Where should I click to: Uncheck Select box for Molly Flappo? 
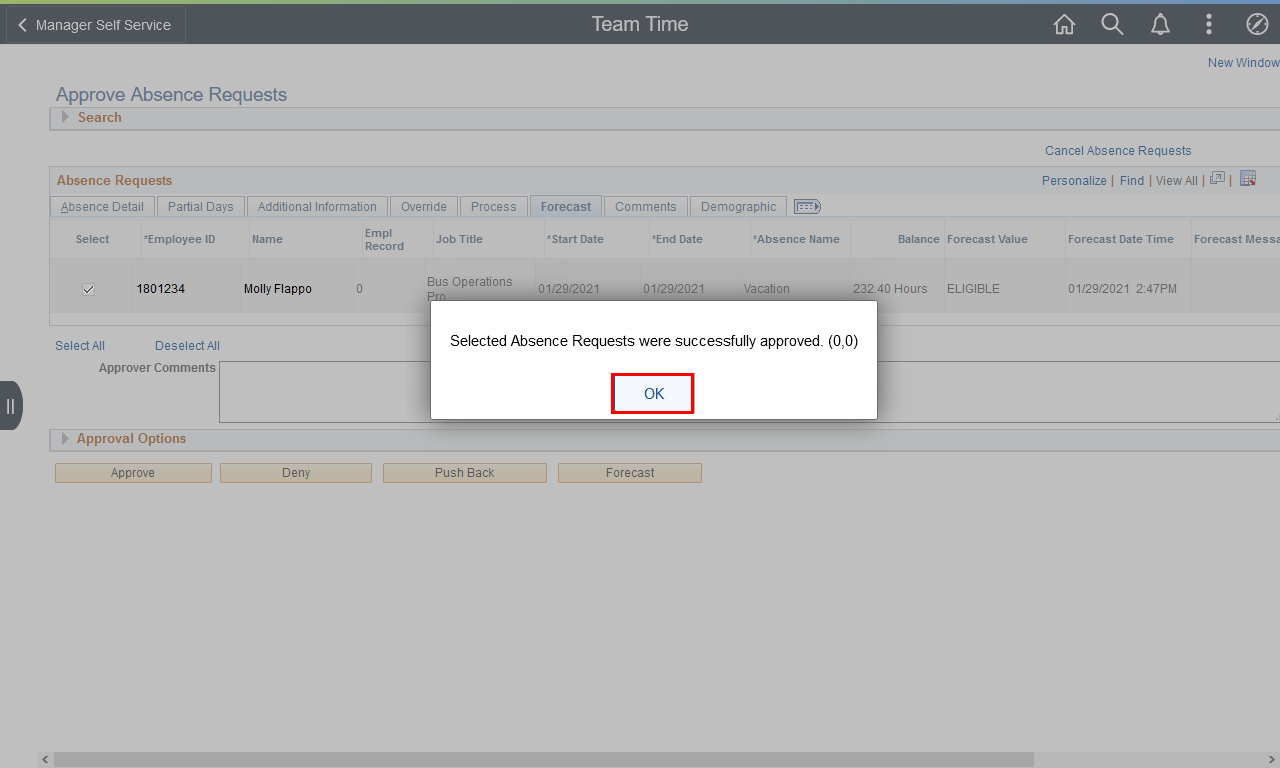coord(88,289)
